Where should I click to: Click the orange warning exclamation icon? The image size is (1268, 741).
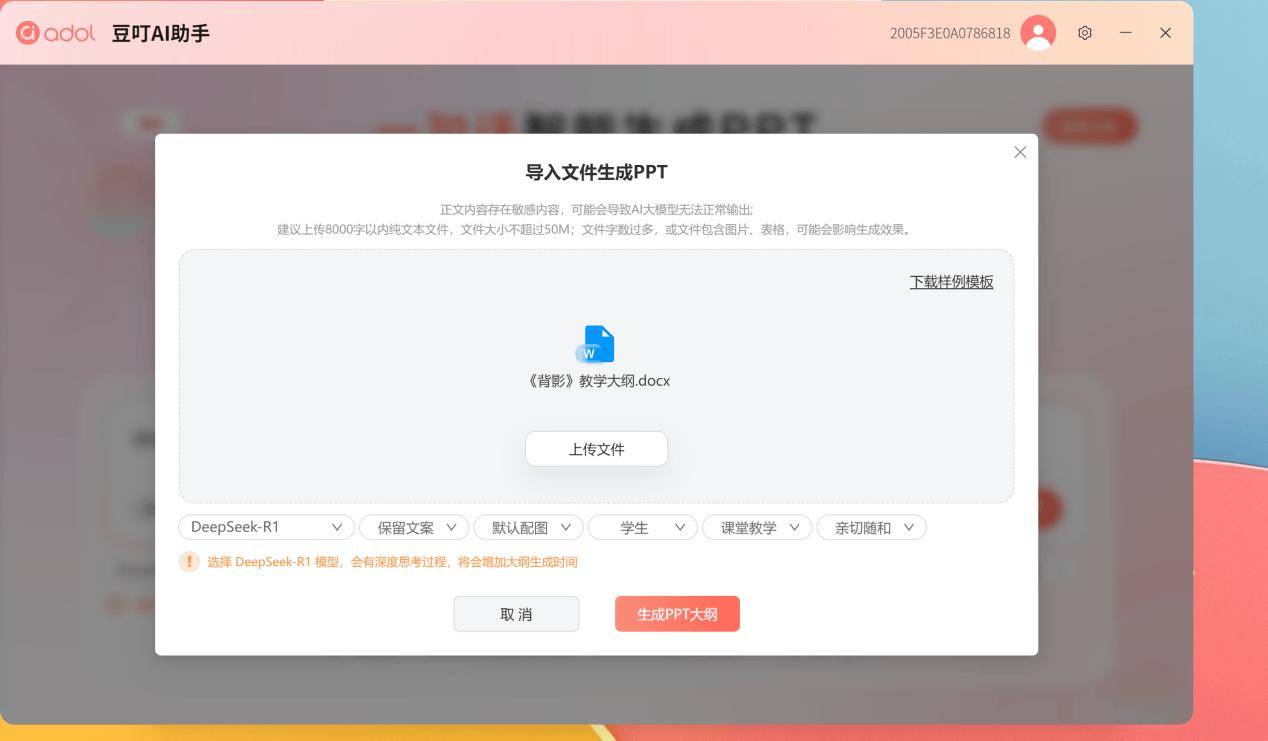189,562
